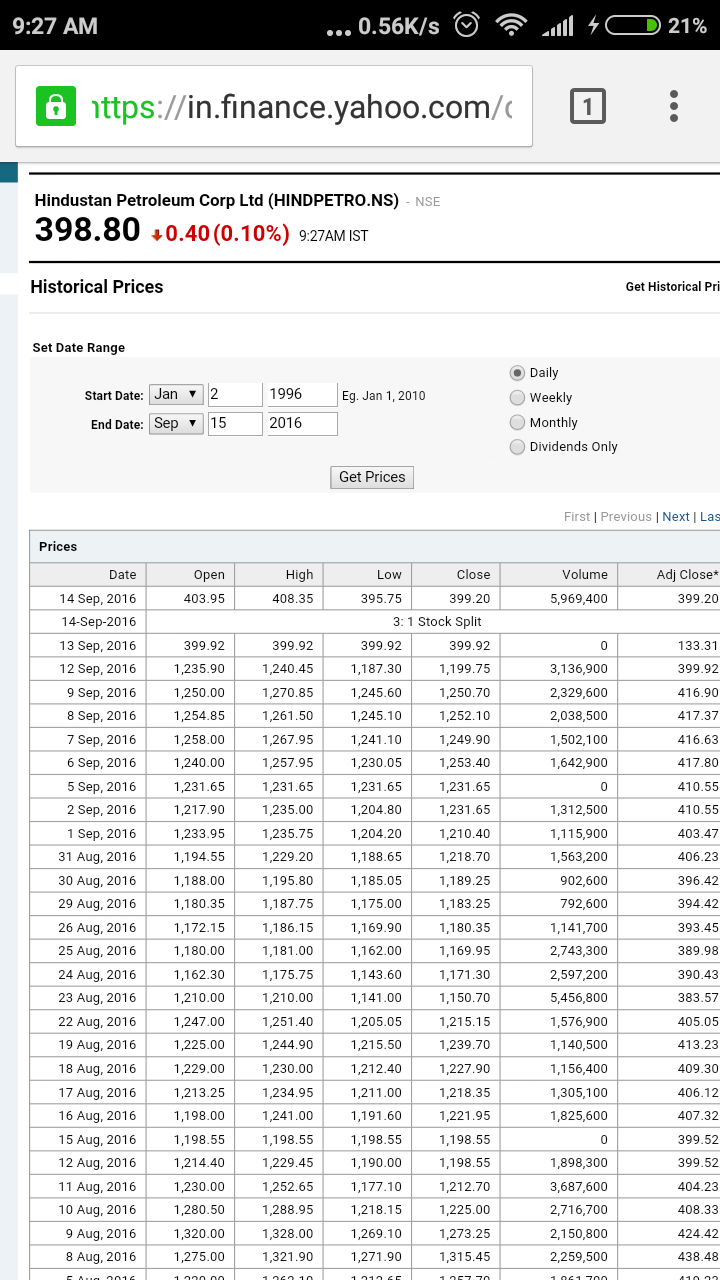Tap the Wi-Fi status icon

tap(511, 25)
